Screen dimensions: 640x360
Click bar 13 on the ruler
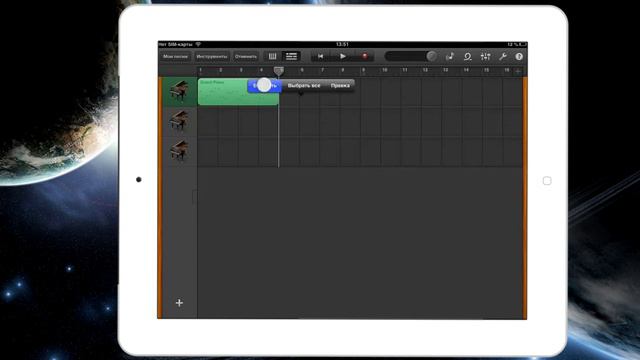445,70
